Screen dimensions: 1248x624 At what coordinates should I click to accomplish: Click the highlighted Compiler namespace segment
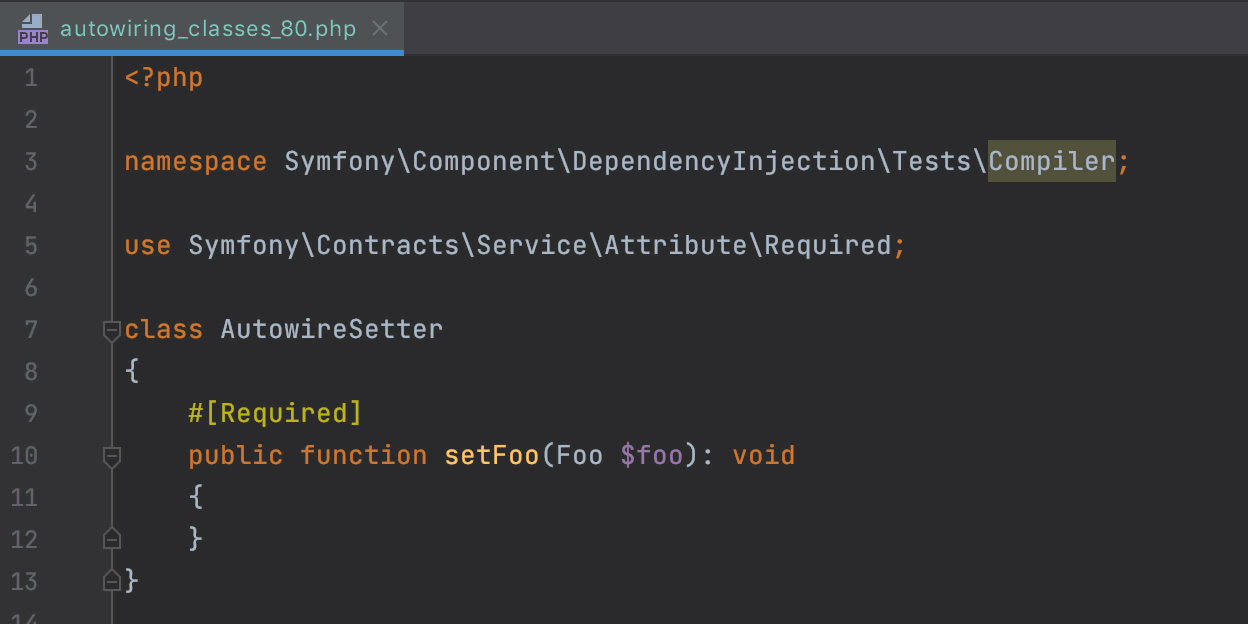[x=1052, y=161]
